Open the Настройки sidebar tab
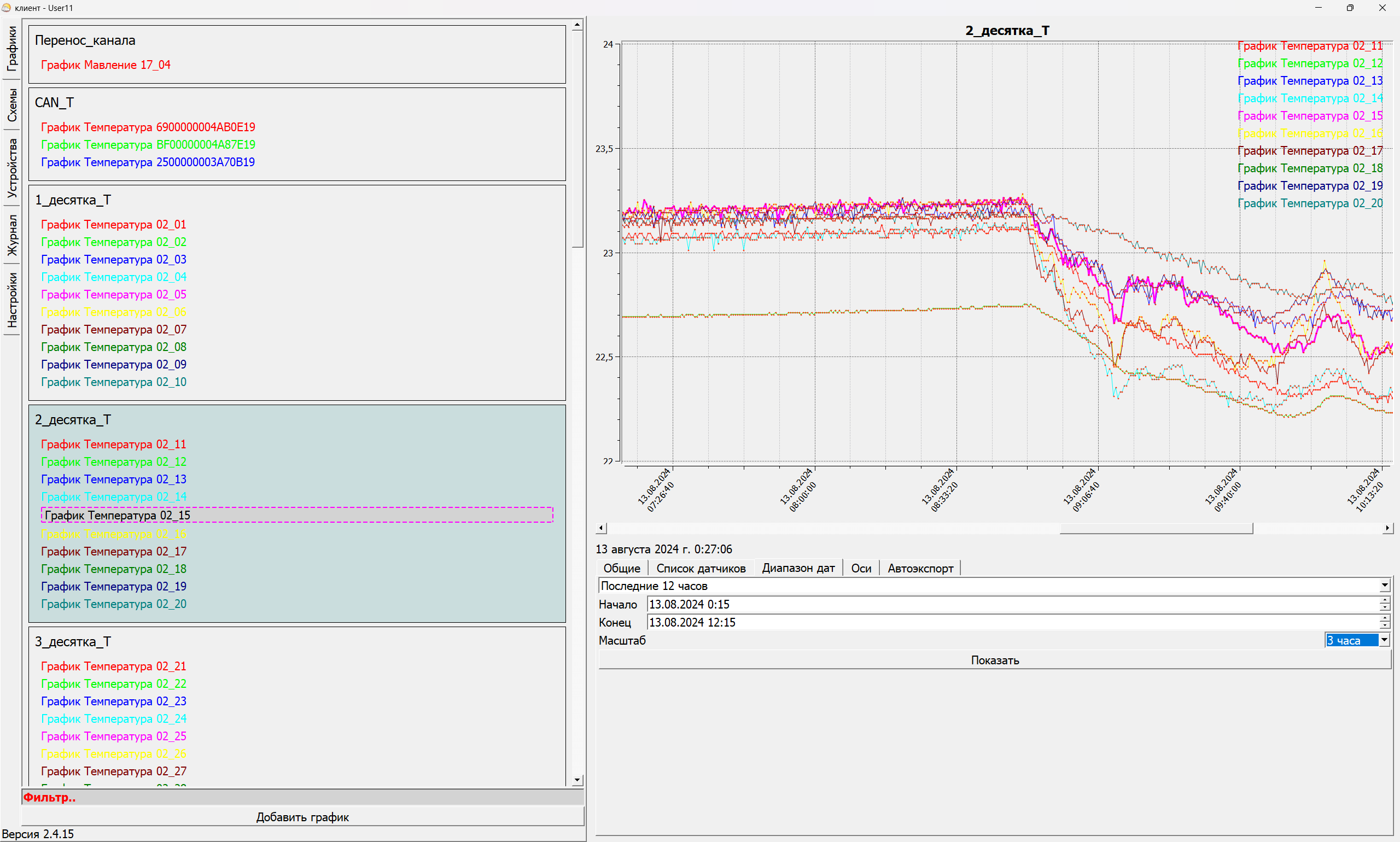The height and width of the screenshot is (842, 1400). [x=12, y=300]
